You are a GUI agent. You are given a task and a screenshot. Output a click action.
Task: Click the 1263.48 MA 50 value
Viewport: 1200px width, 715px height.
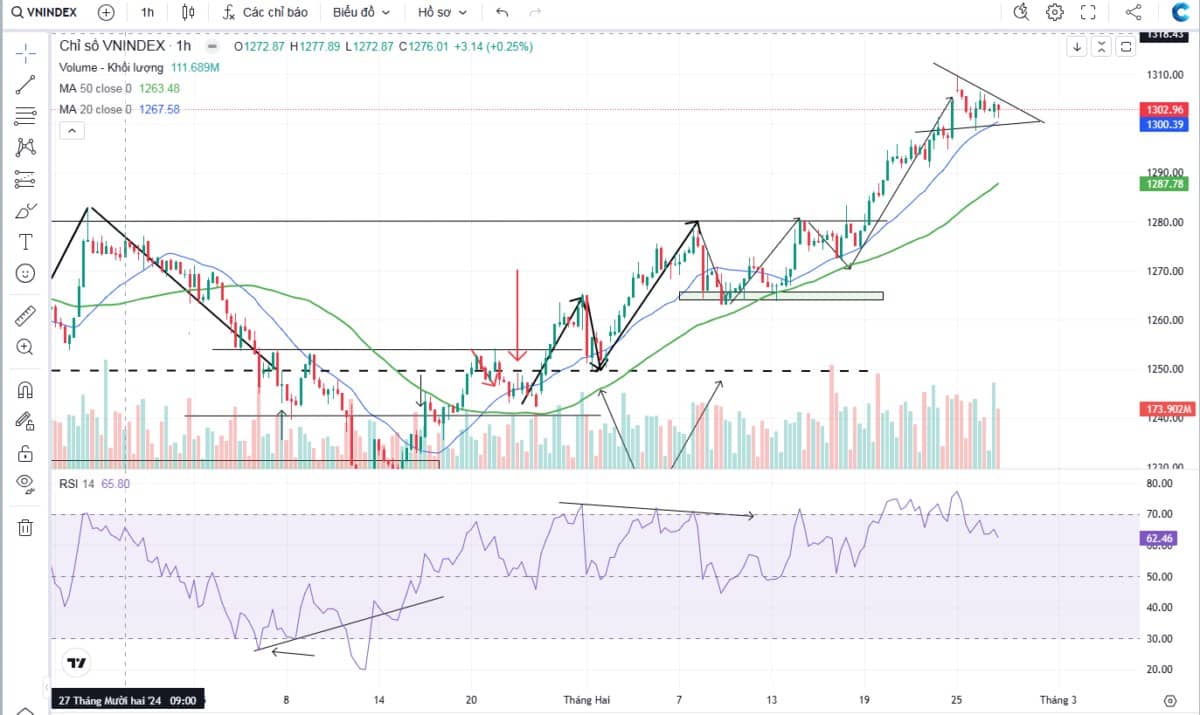(x=159, y=88)
